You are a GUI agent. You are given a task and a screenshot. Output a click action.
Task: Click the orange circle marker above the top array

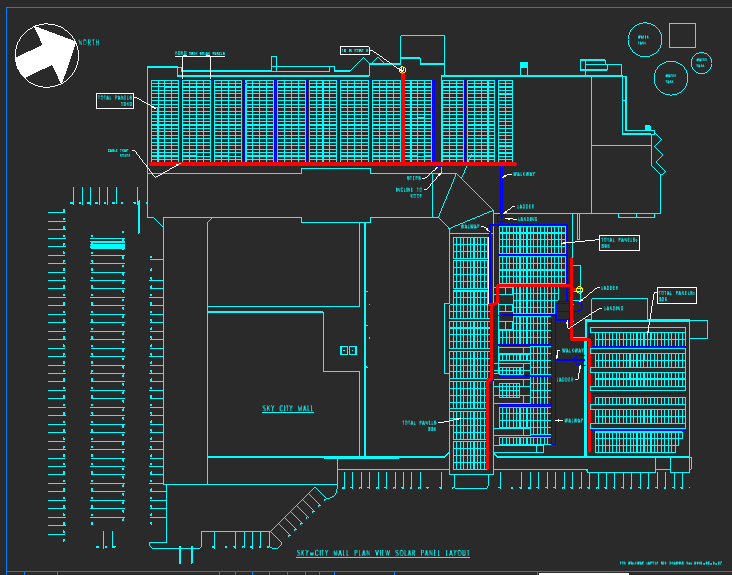click(402, 70)
